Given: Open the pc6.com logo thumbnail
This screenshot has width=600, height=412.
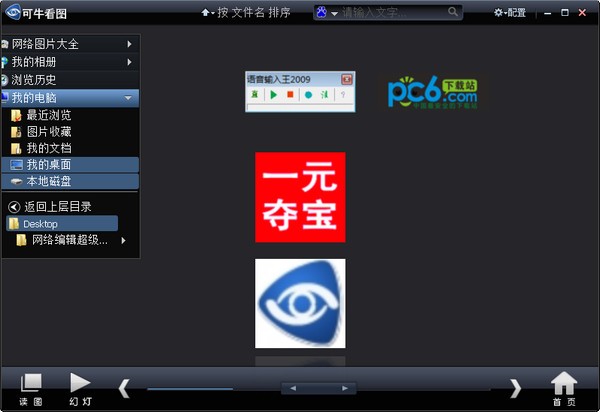Looking at the screenshot, I should (x=432, y=92).
